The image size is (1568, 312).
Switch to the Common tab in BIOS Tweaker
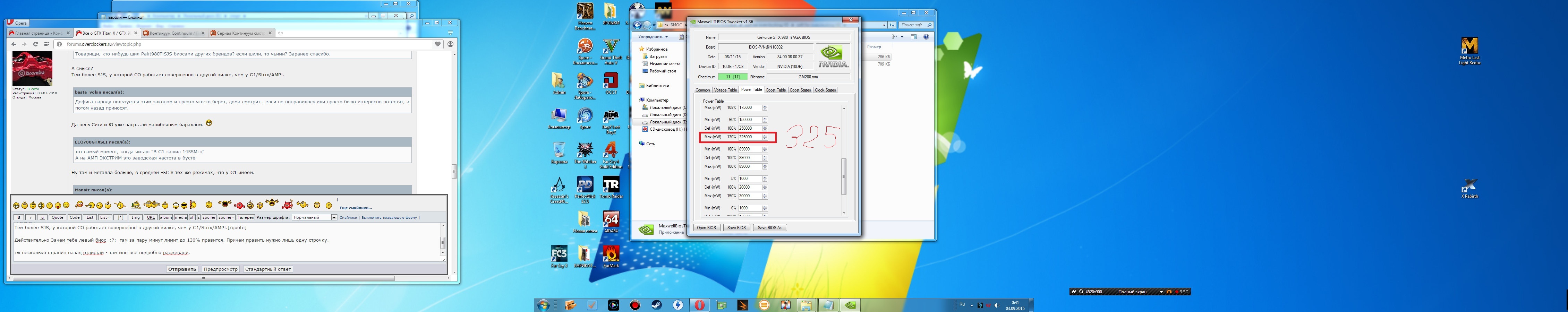[702, 90]
